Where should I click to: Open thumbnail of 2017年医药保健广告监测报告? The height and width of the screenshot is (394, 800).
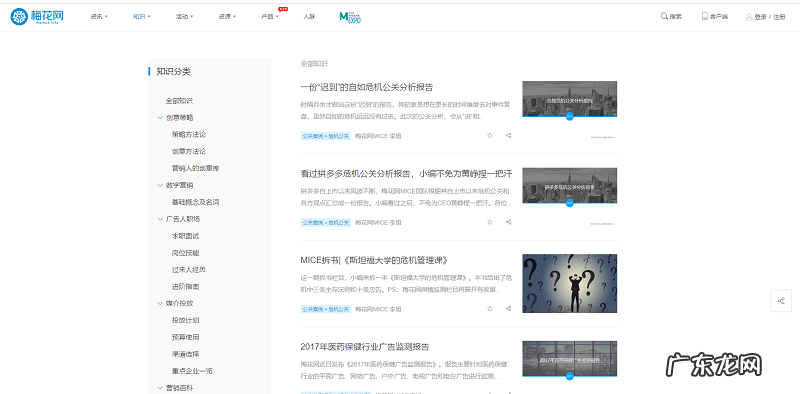click(569, 359)
